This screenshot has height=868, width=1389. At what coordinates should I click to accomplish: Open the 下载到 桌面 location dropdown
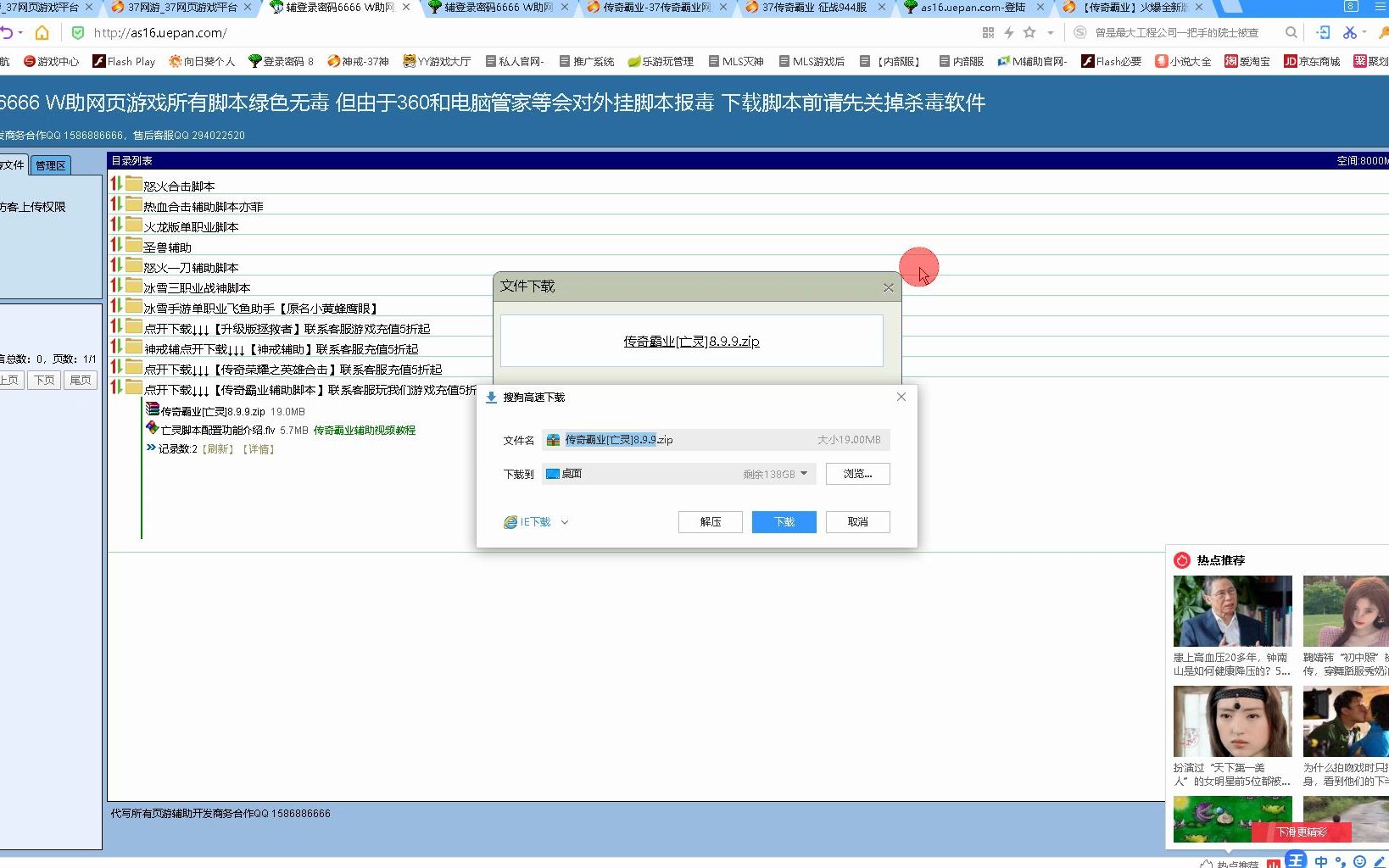pos(678,473)
